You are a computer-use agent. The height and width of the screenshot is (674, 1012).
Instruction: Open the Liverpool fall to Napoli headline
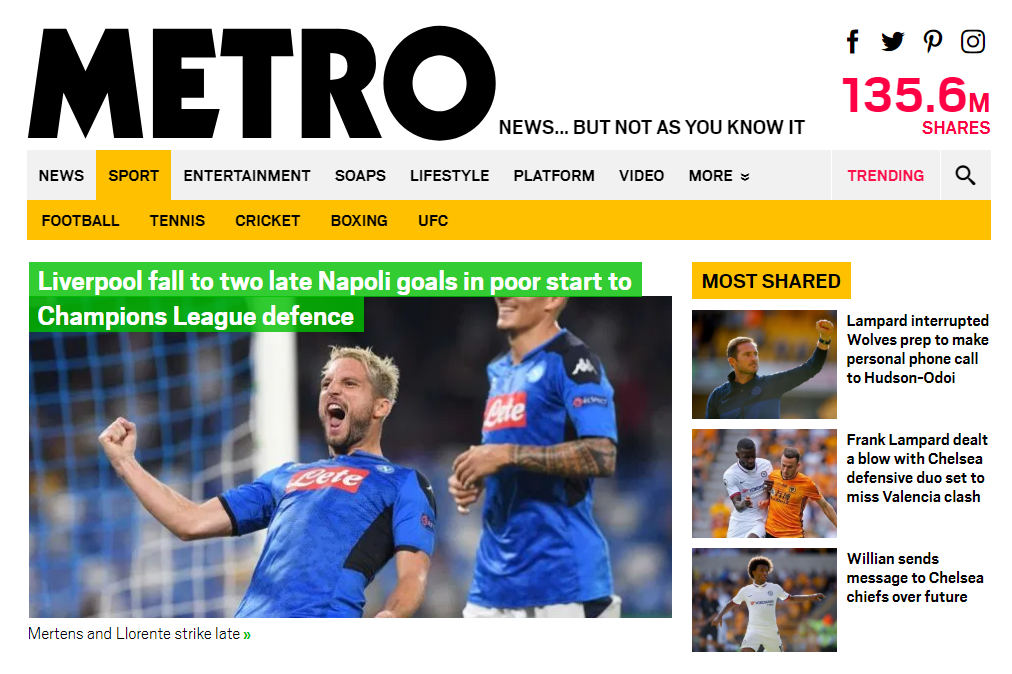[335, 298]
